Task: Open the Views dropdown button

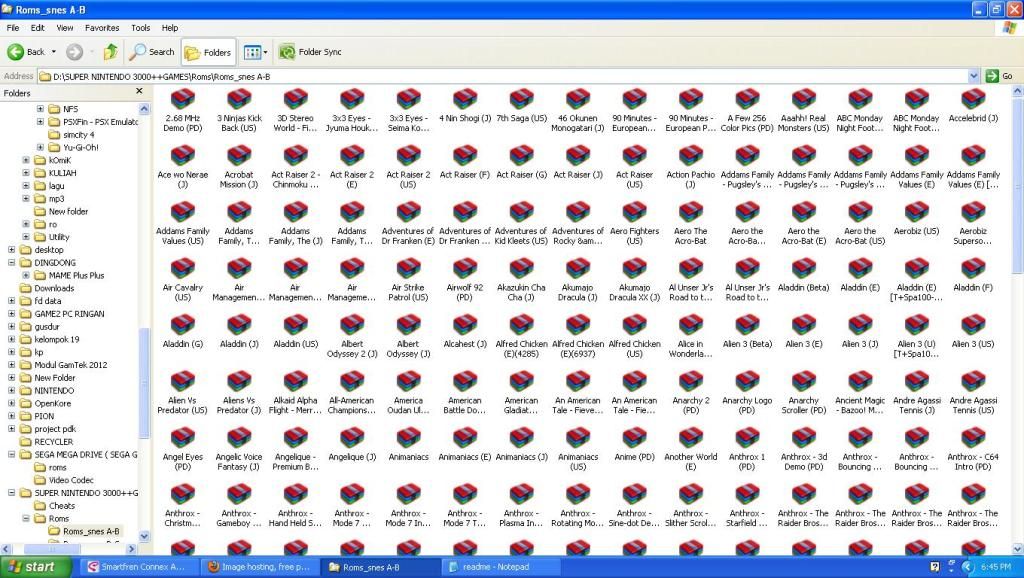Action: click(255, 52)
